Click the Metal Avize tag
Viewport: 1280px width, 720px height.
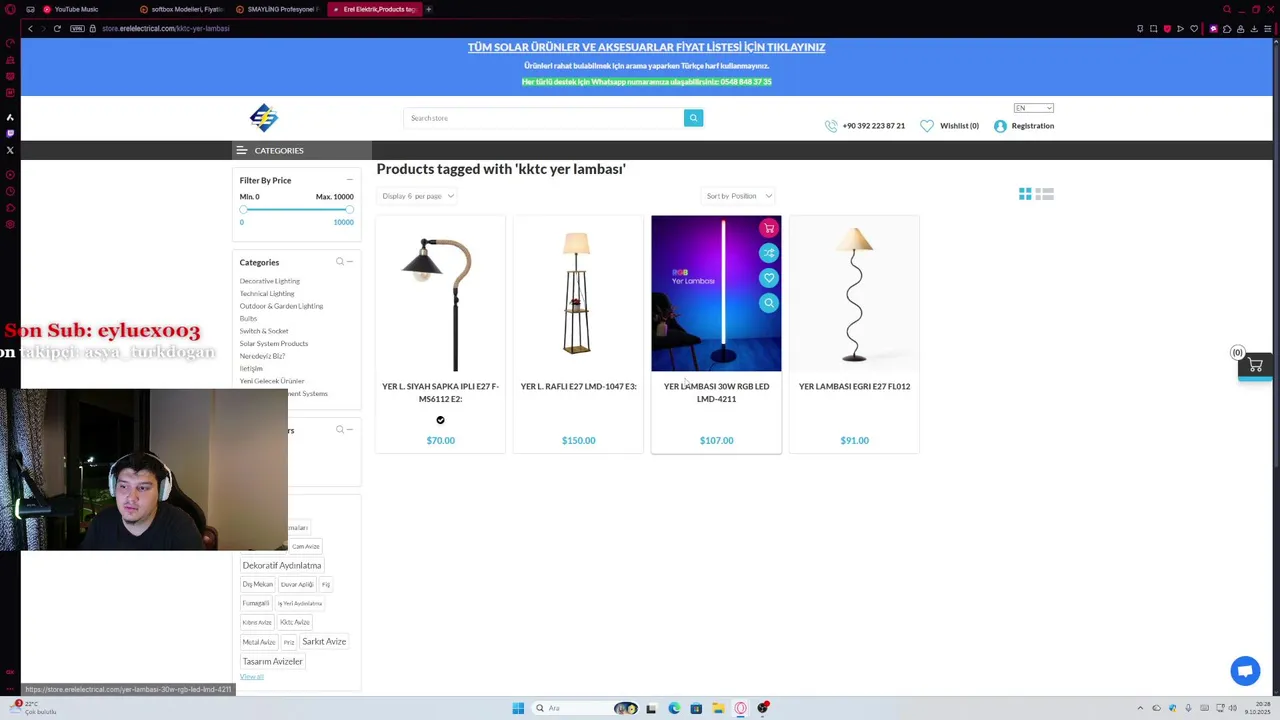tap(258, 642)
